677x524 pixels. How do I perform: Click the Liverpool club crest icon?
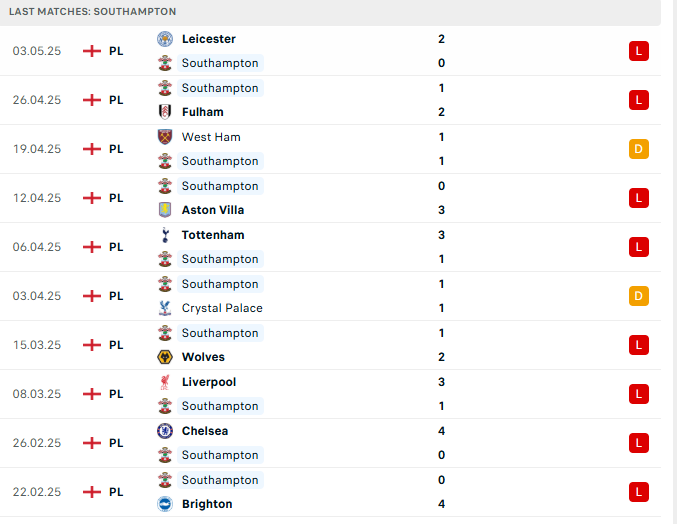(165, 382)
